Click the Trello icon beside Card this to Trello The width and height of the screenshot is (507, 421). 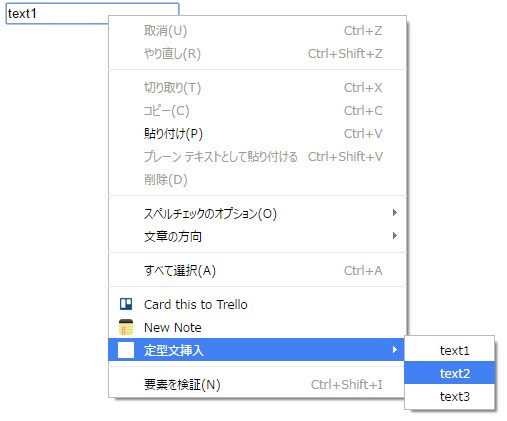click(x=126, y=304)
